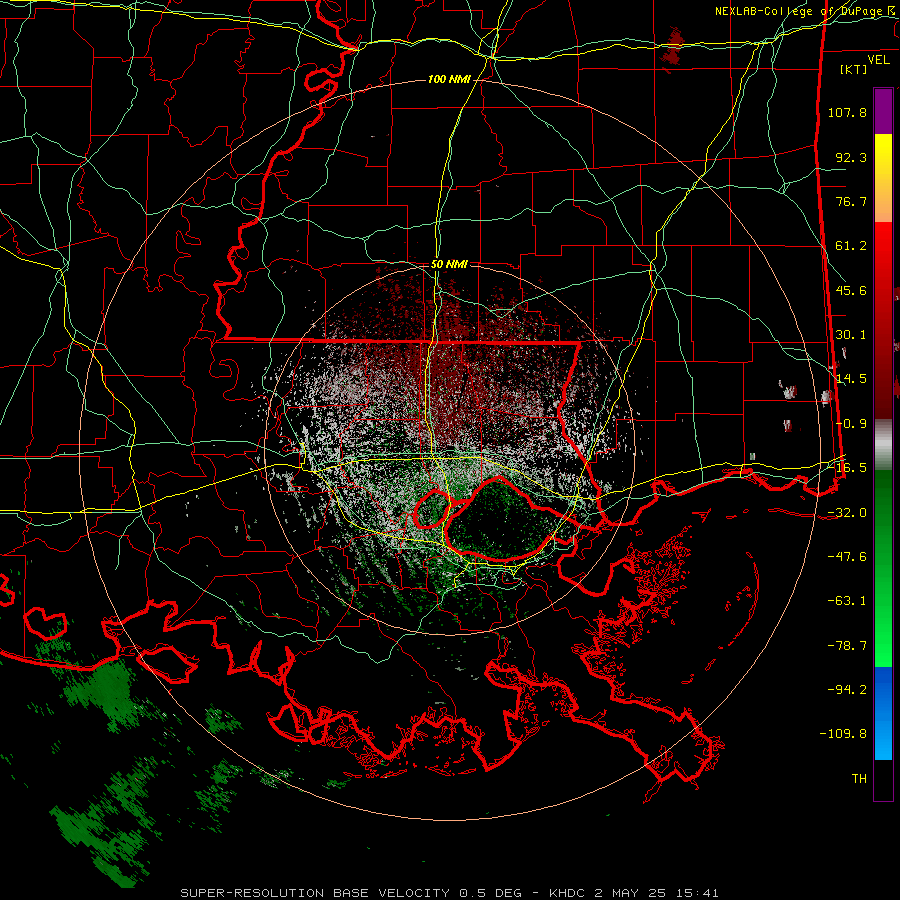Viewport: 900px width, 900px height.
Task: Click the 100 NMI range ring label
Action: click(x=449, y=79)
